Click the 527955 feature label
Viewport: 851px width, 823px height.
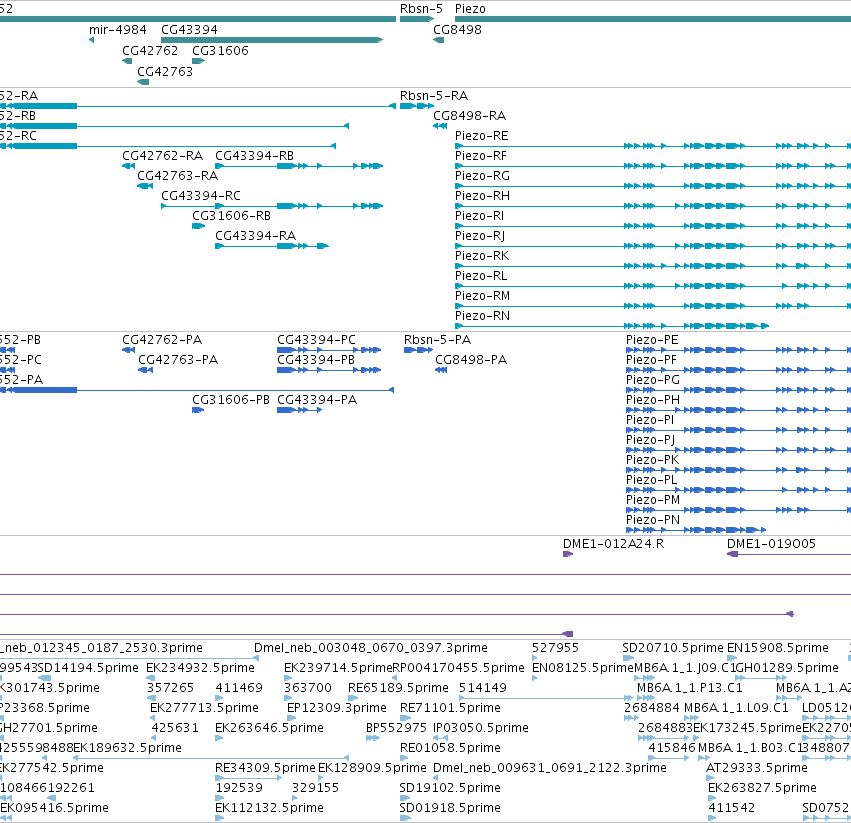tap(555, 648)
